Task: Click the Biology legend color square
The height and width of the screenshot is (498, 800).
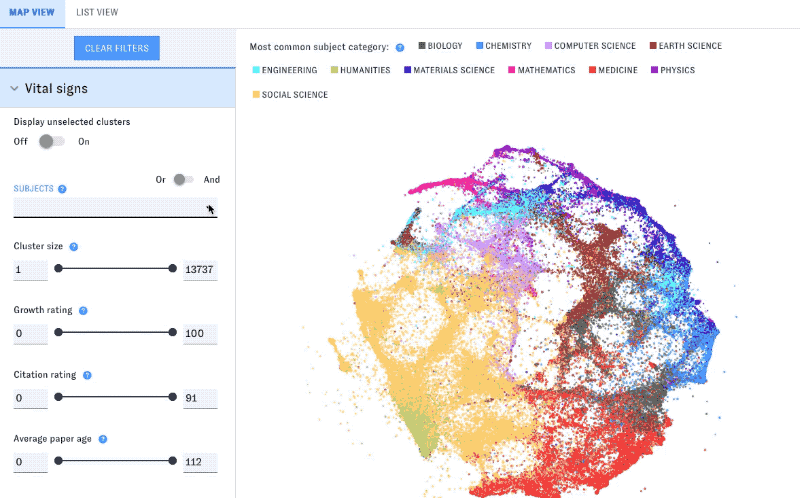Action: click(422, 45)
